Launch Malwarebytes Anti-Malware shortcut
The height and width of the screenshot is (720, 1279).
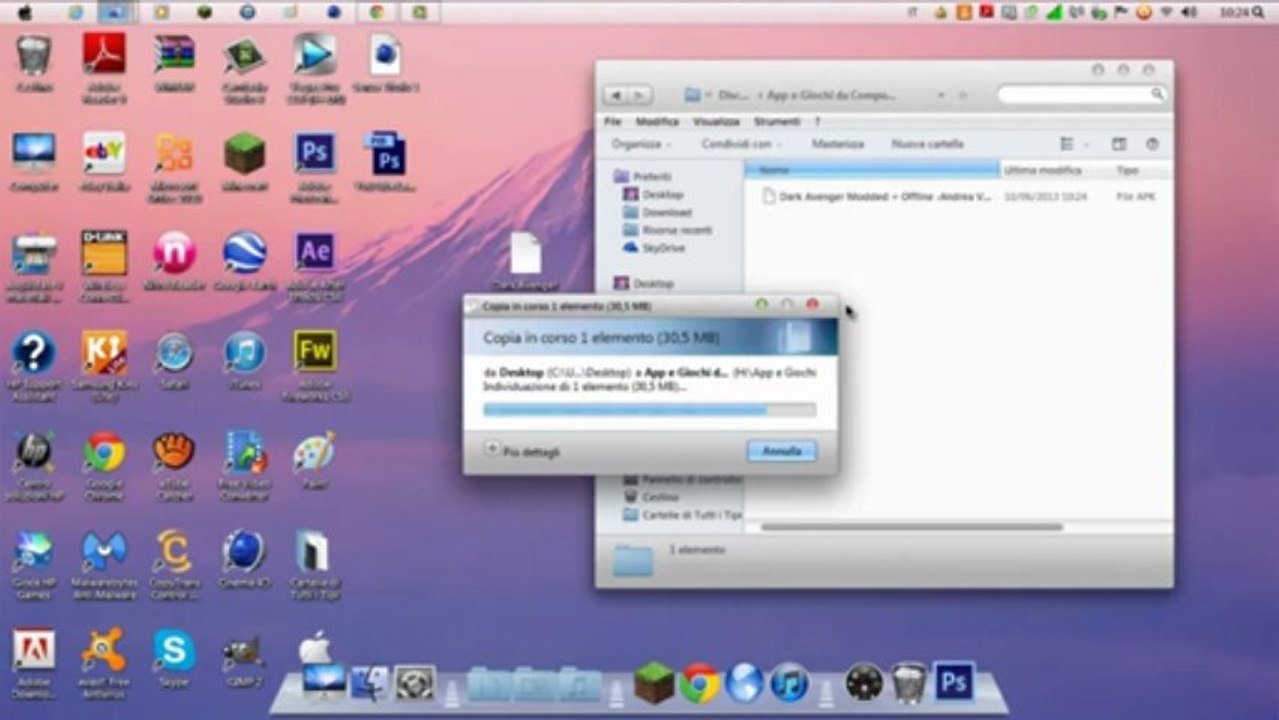(x=104, y=551)
